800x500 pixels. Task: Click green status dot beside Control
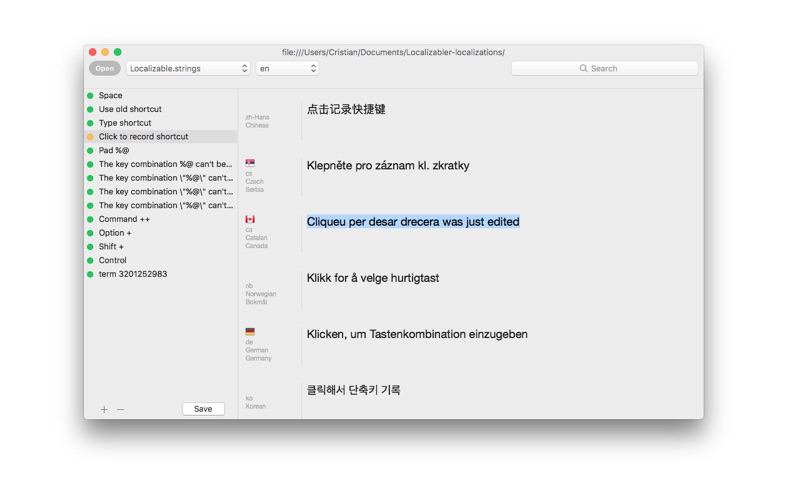click(90, 261)
